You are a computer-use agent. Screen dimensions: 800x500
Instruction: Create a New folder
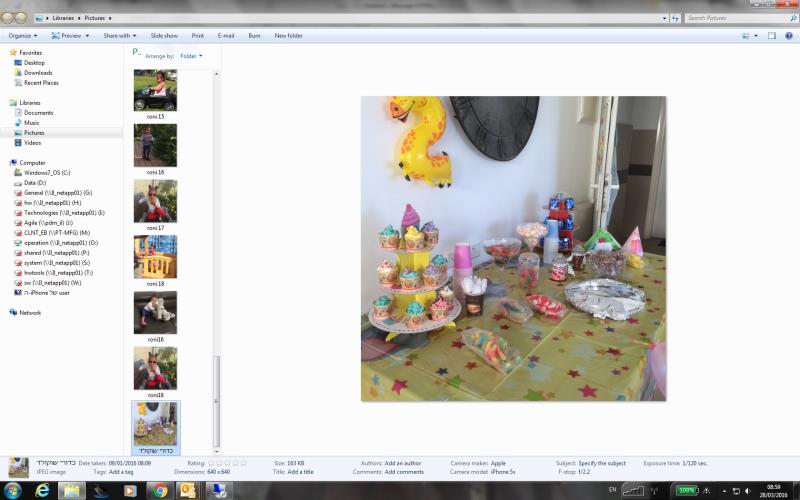[288, 36]
